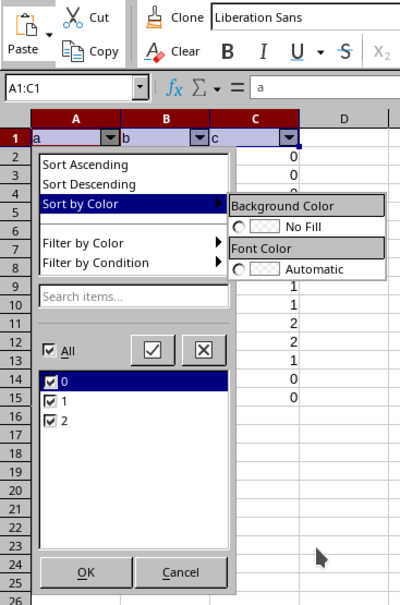
Task: Click the Copy documents icon
Action: (73, 51)
